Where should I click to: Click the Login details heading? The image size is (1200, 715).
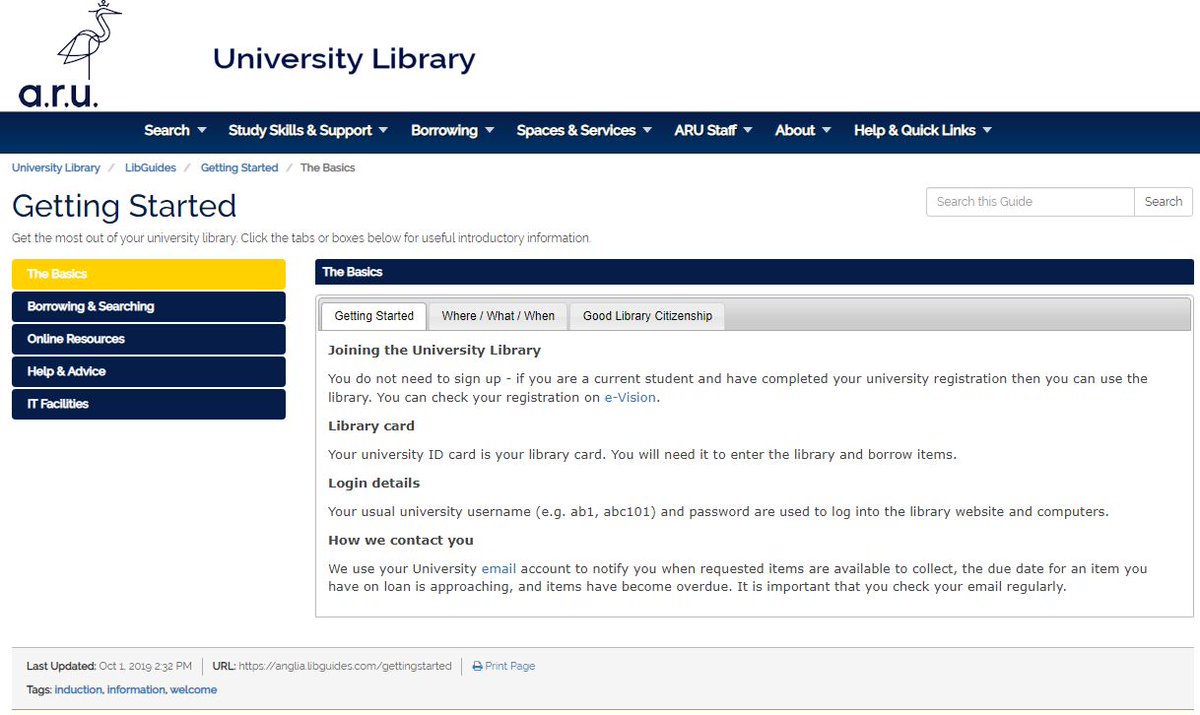374,483
